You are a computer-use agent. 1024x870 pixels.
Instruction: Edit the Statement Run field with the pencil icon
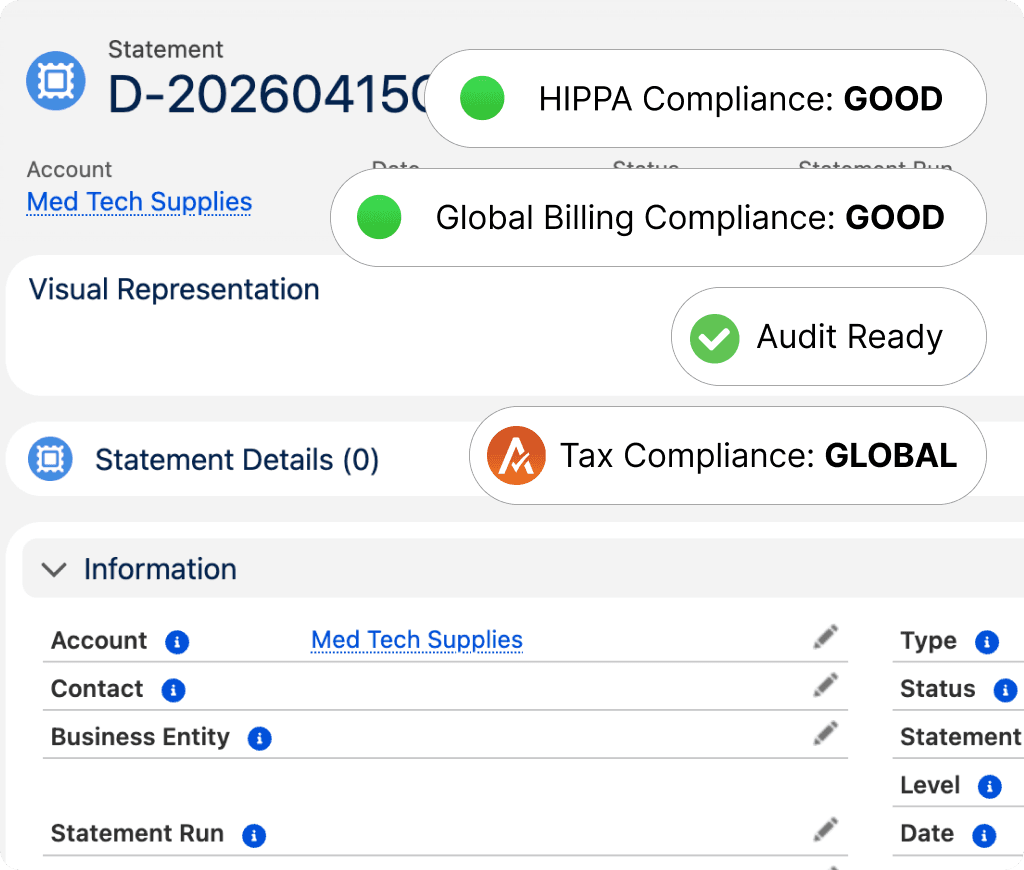pos(825,830)
